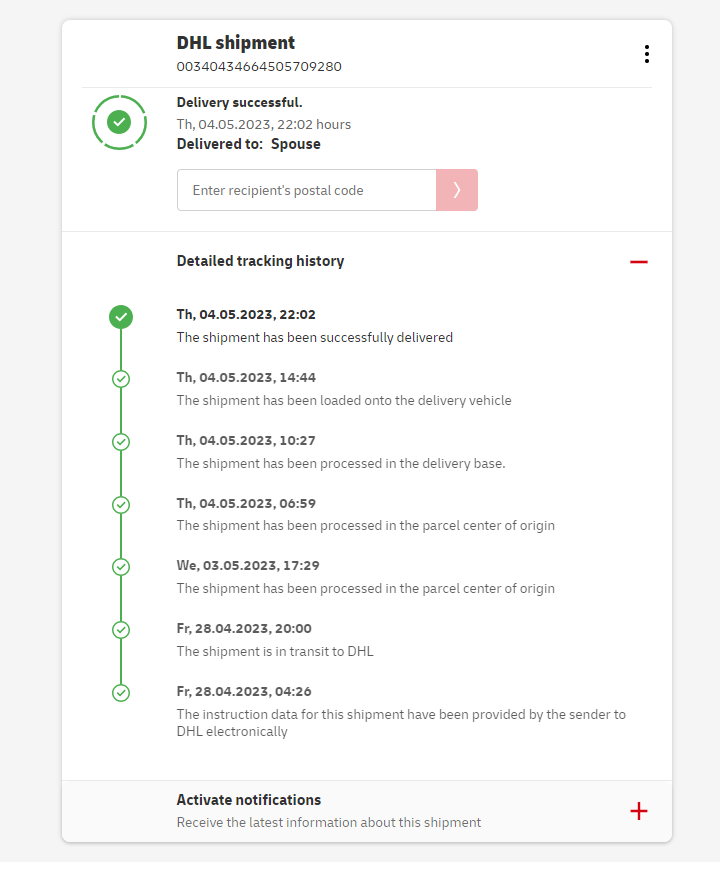Image resolution: width=720 pixels, height=882 pixels.
Task: Click the Detailed tracking history heading
Action: tap(260, 261)
